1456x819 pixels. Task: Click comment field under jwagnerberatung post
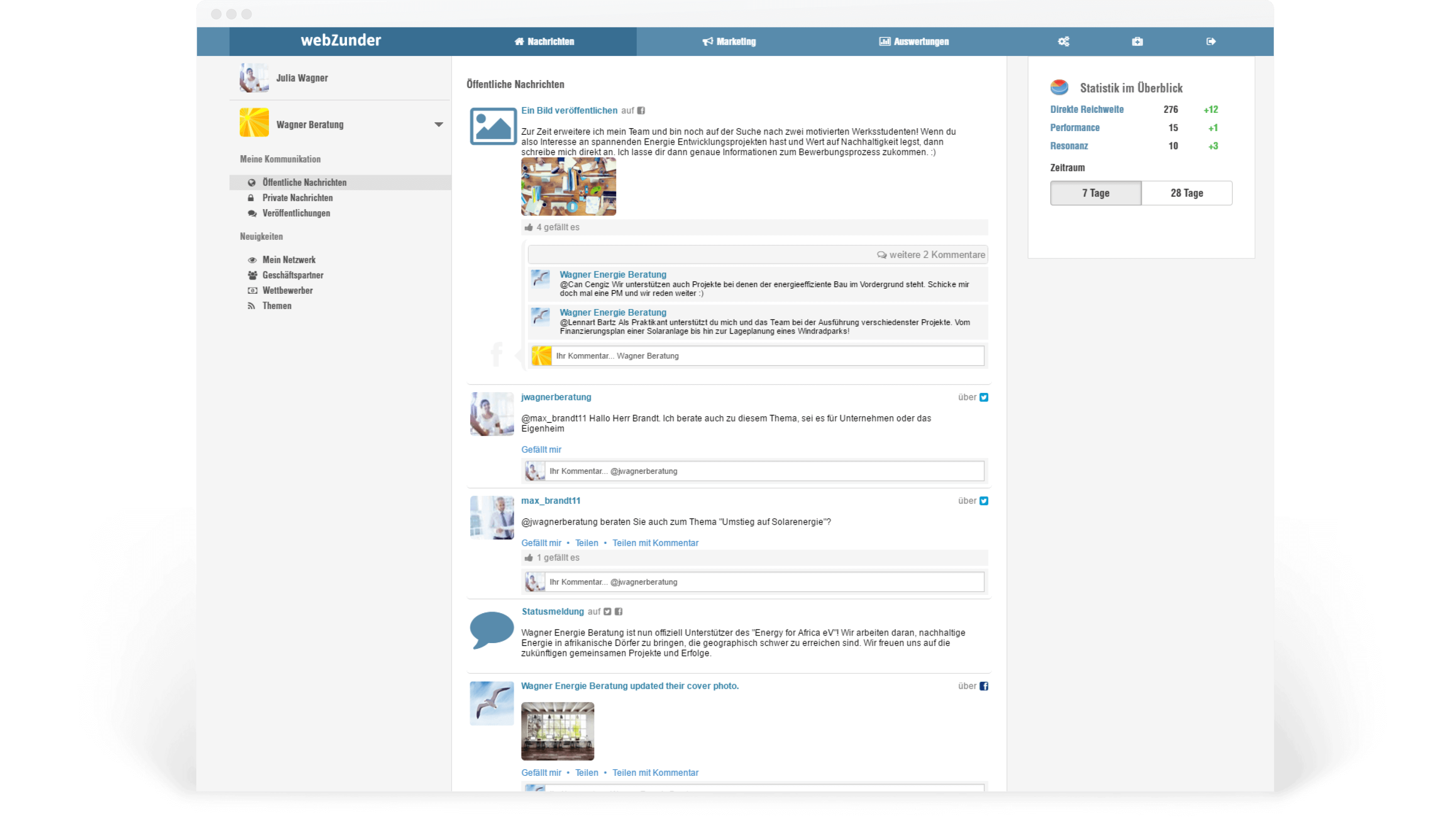pyautogui.click(x=764, y=471)
